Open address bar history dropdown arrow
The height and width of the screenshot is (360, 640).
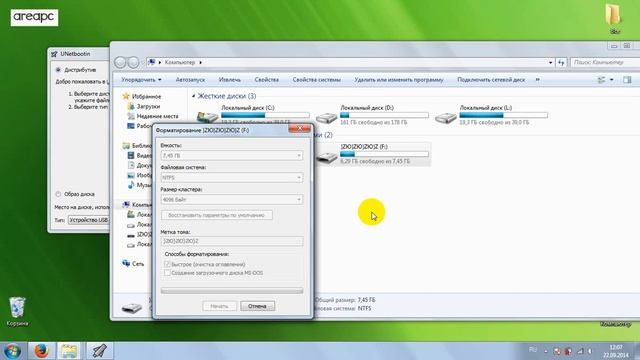tap(550, 62)
